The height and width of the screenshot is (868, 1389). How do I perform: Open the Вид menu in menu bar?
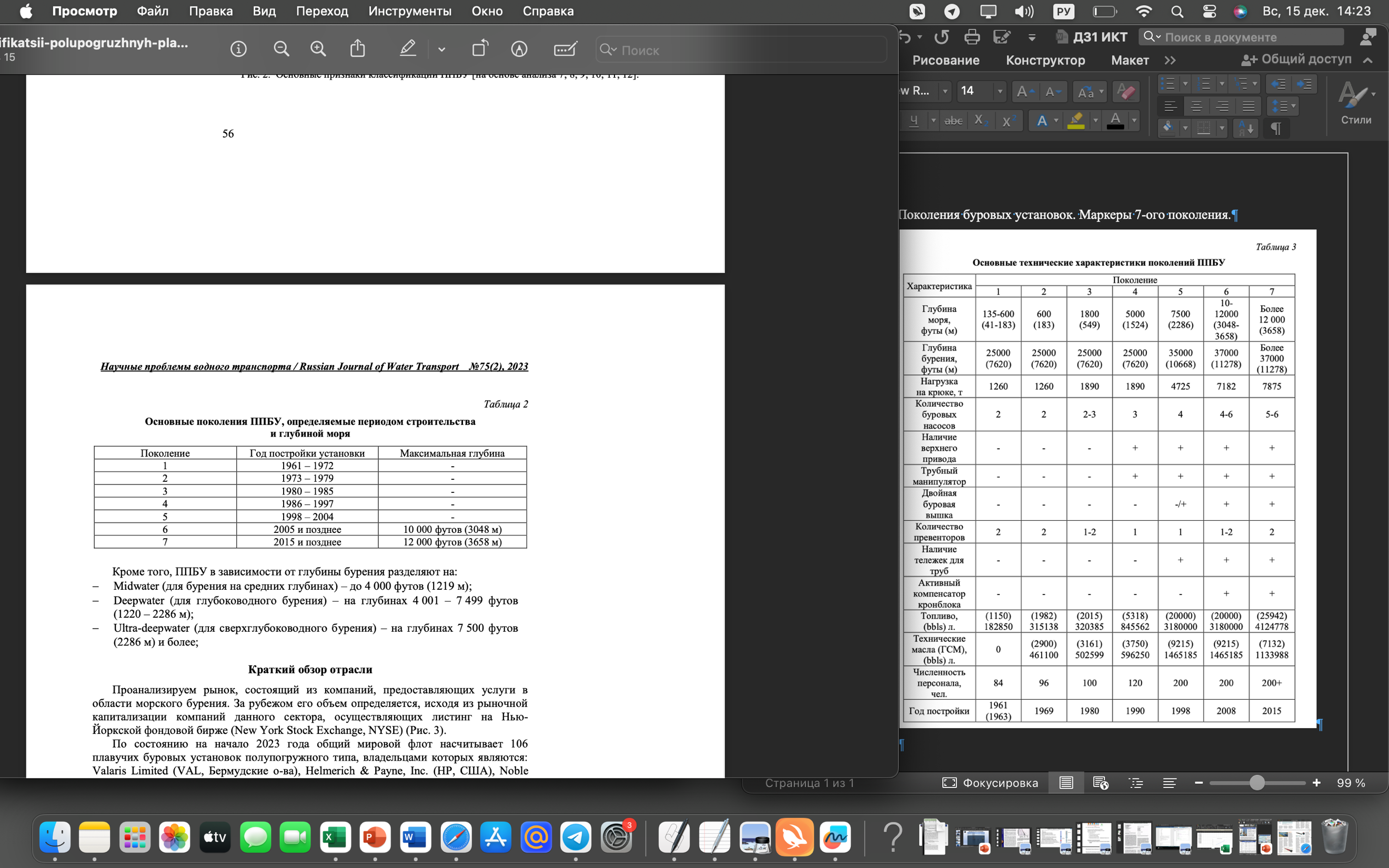(264, 11)
